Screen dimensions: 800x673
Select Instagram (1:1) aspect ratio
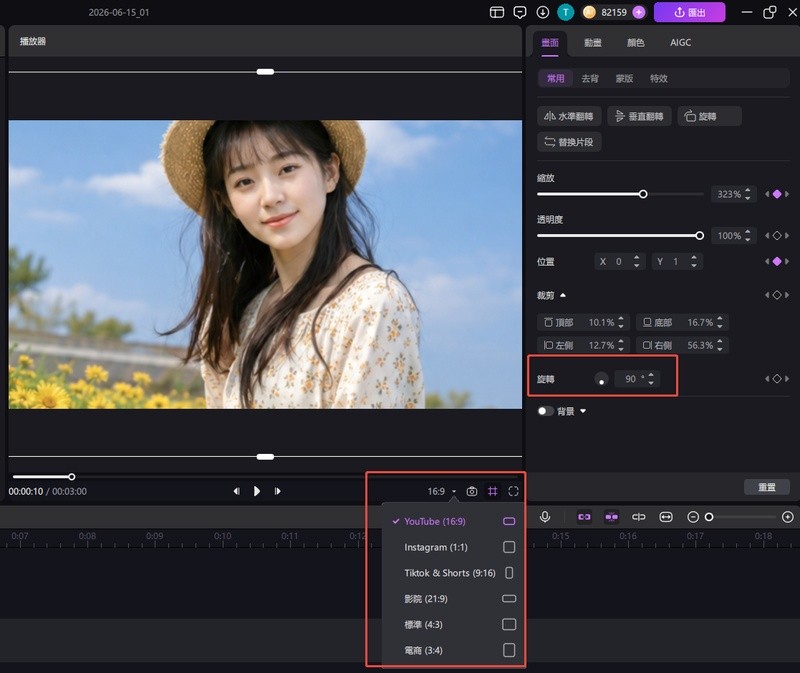453,547
